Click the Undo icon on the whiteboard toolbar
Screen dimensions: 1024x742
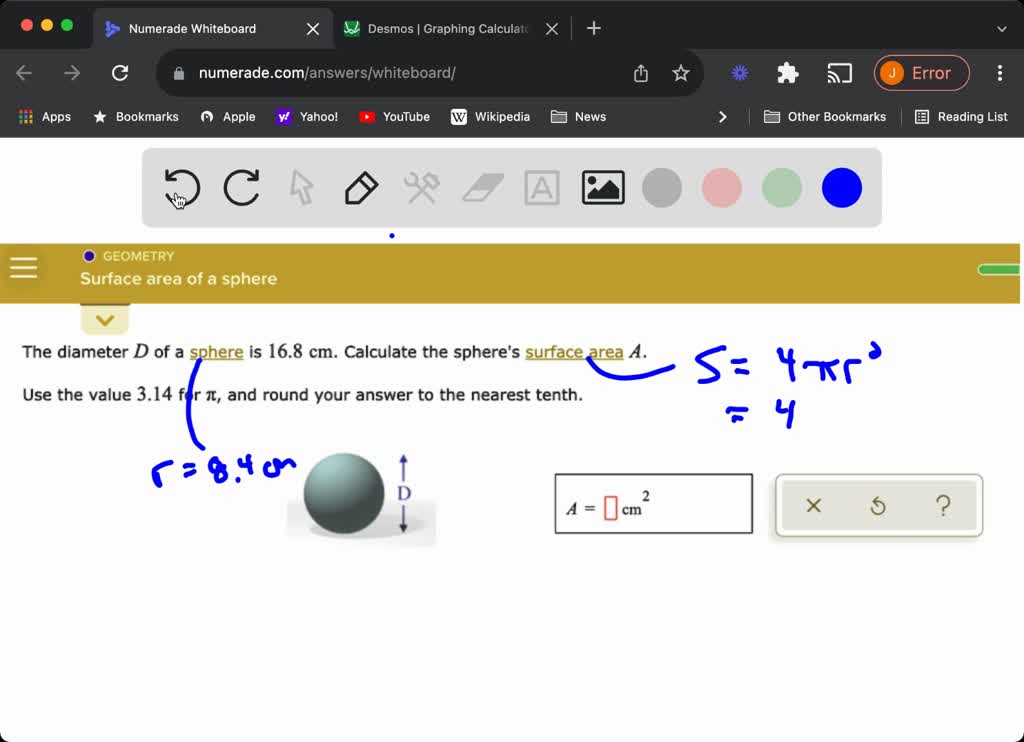click(x=182, y=188)
